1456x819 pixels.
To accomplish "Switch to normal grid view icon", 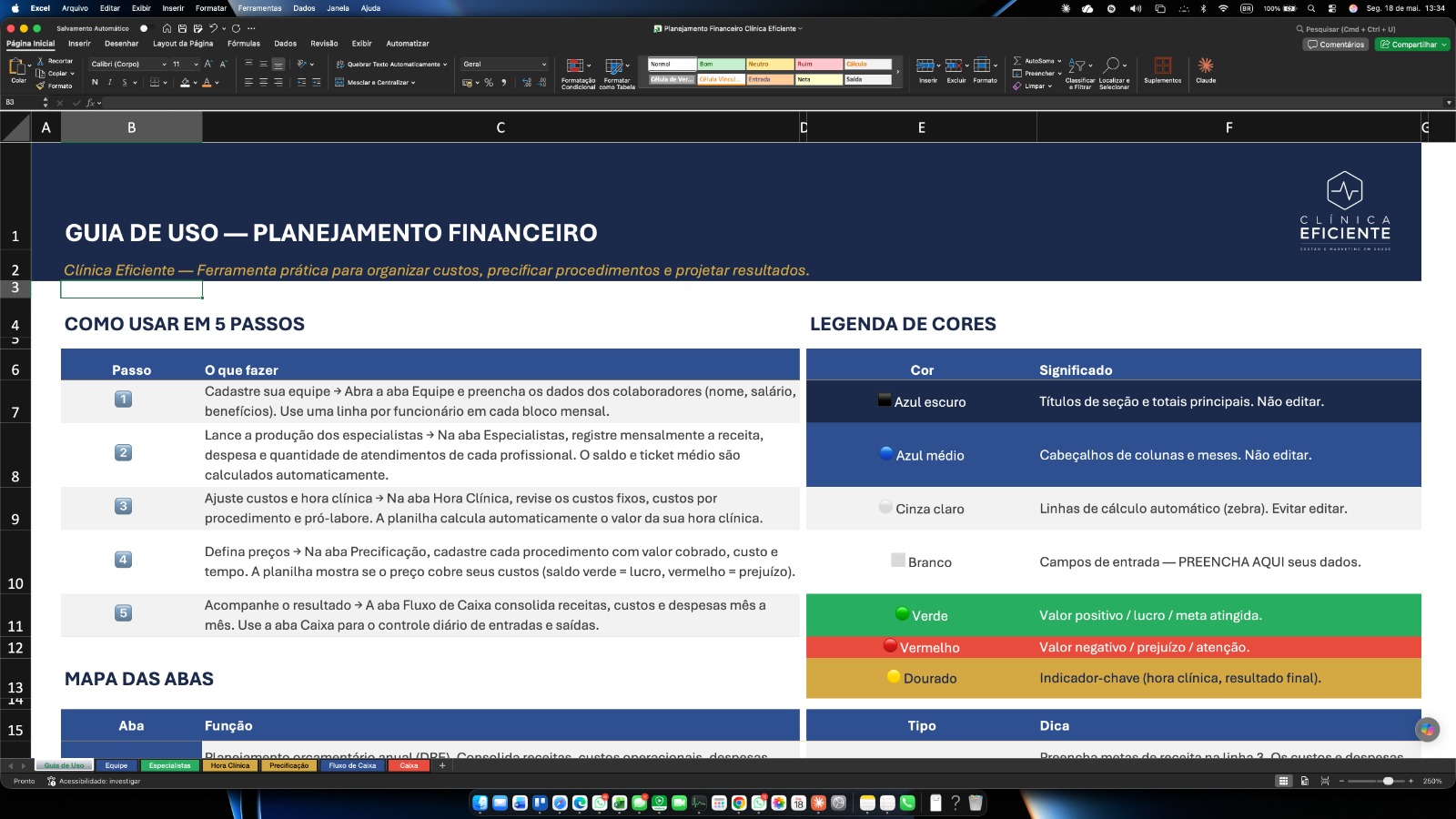I will coord(1283,781).
